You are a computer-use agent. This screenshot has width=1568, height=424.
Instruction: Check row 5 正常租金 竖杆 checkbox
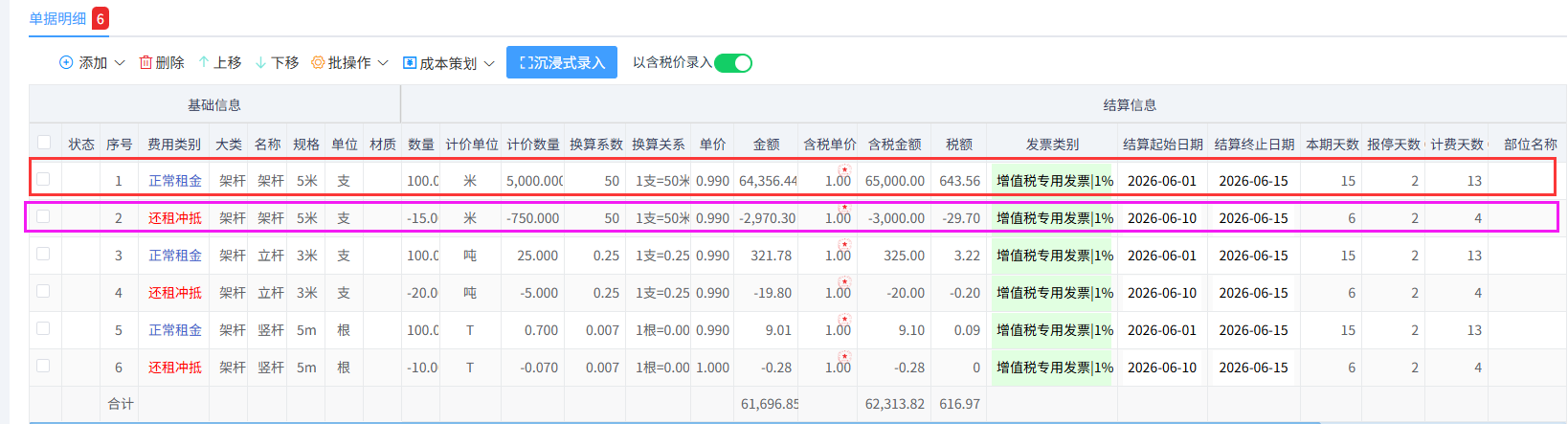pos(43,328)
